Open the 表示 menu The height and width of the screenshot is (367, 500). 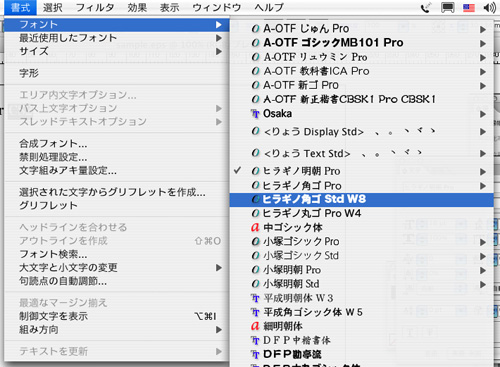169,7
